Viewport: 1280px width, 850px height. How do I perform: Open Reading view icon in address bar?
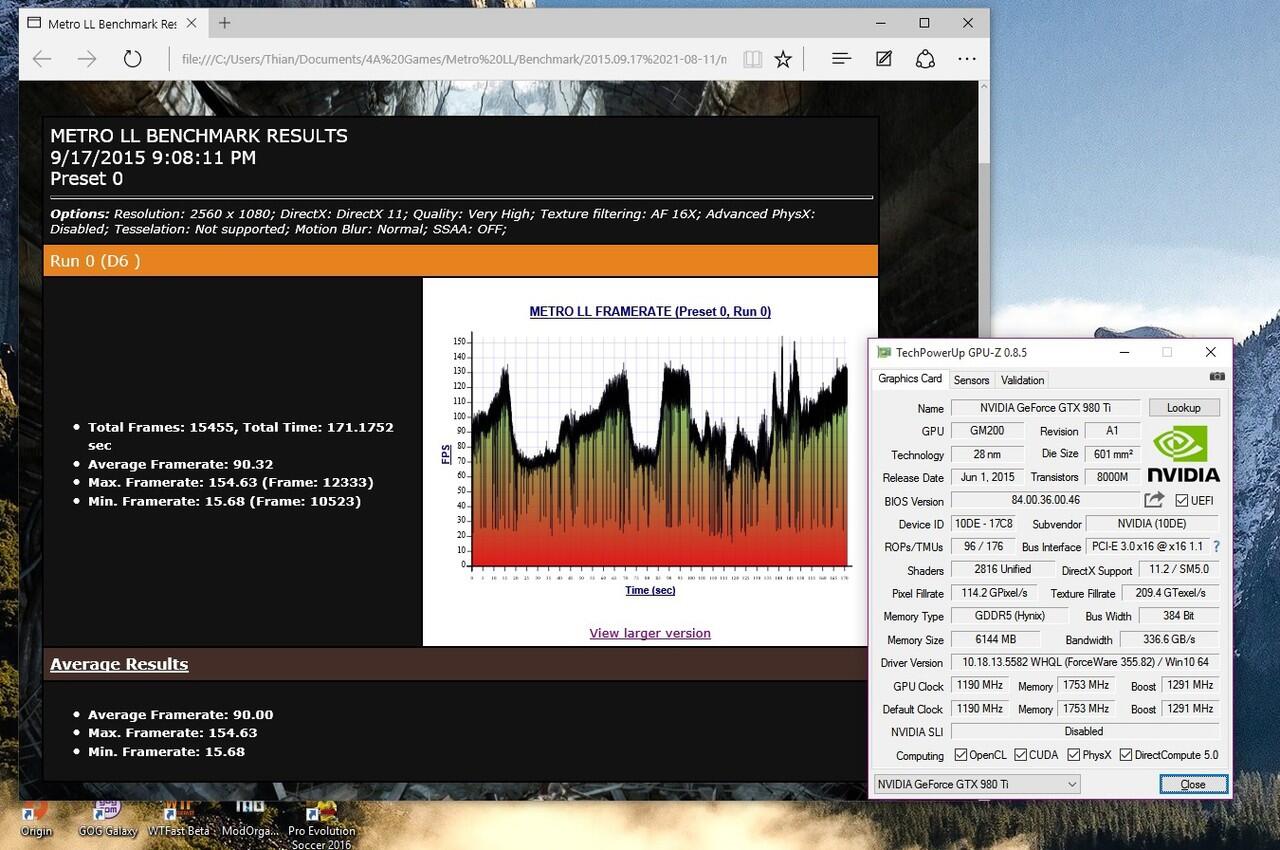pos(752,59)
